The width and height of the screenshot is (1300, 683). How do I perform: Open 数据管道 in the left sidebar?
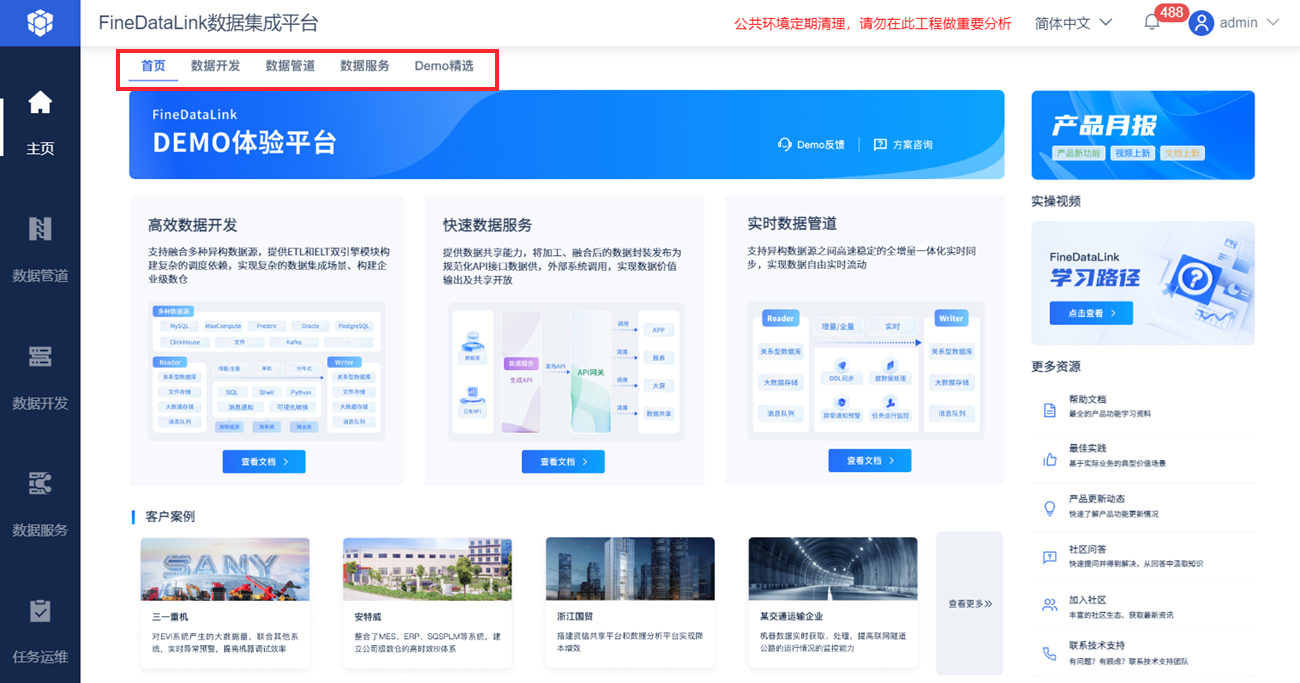tap(40, 248)
